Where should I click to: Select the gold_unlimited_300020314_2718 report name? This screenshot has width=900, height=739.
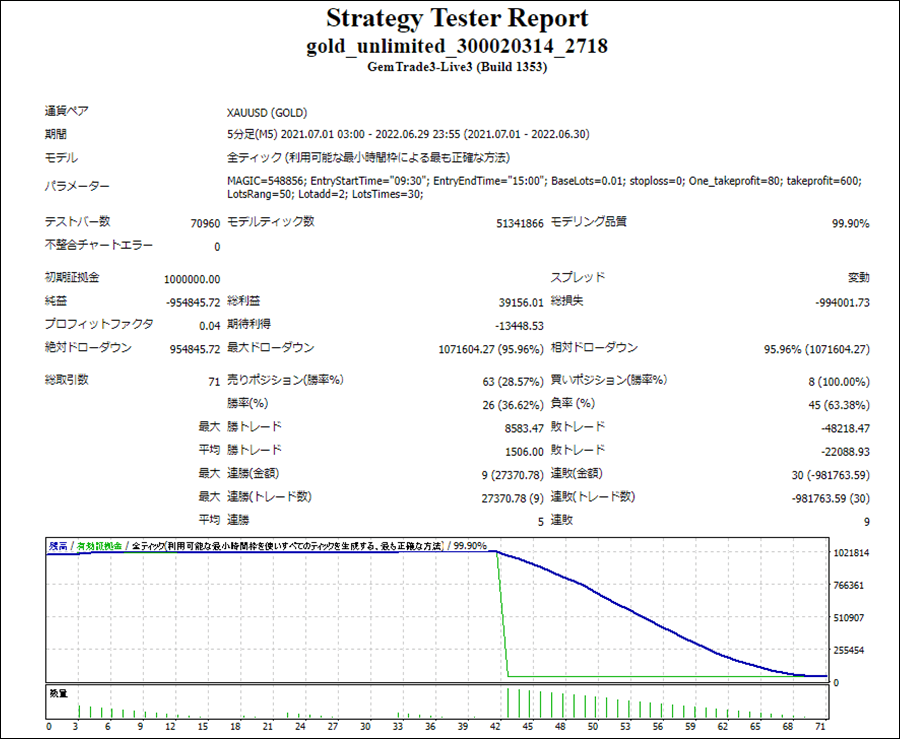pos(456,46)
